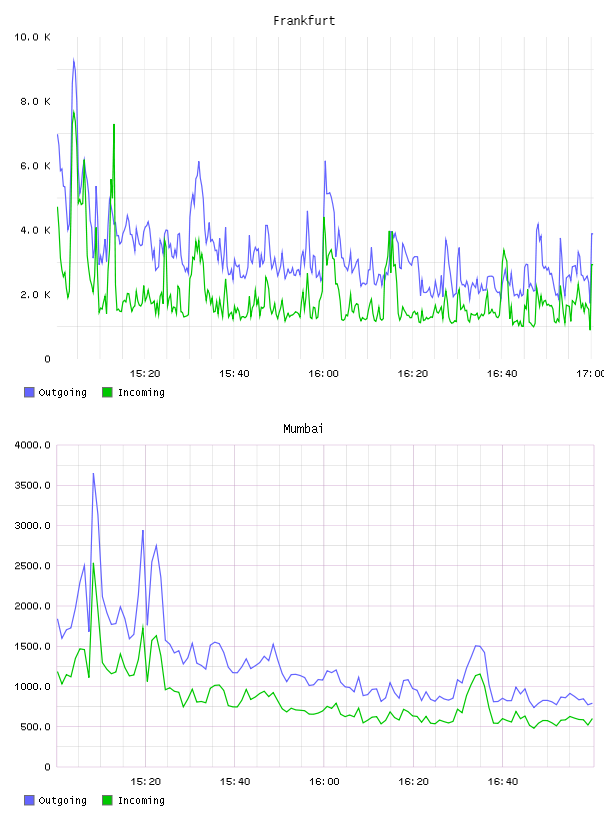This screenshot has width=608, height=816.
Task: Click the 16:00 time label in Frankfurt chart
Action: [x=323, y=374]
